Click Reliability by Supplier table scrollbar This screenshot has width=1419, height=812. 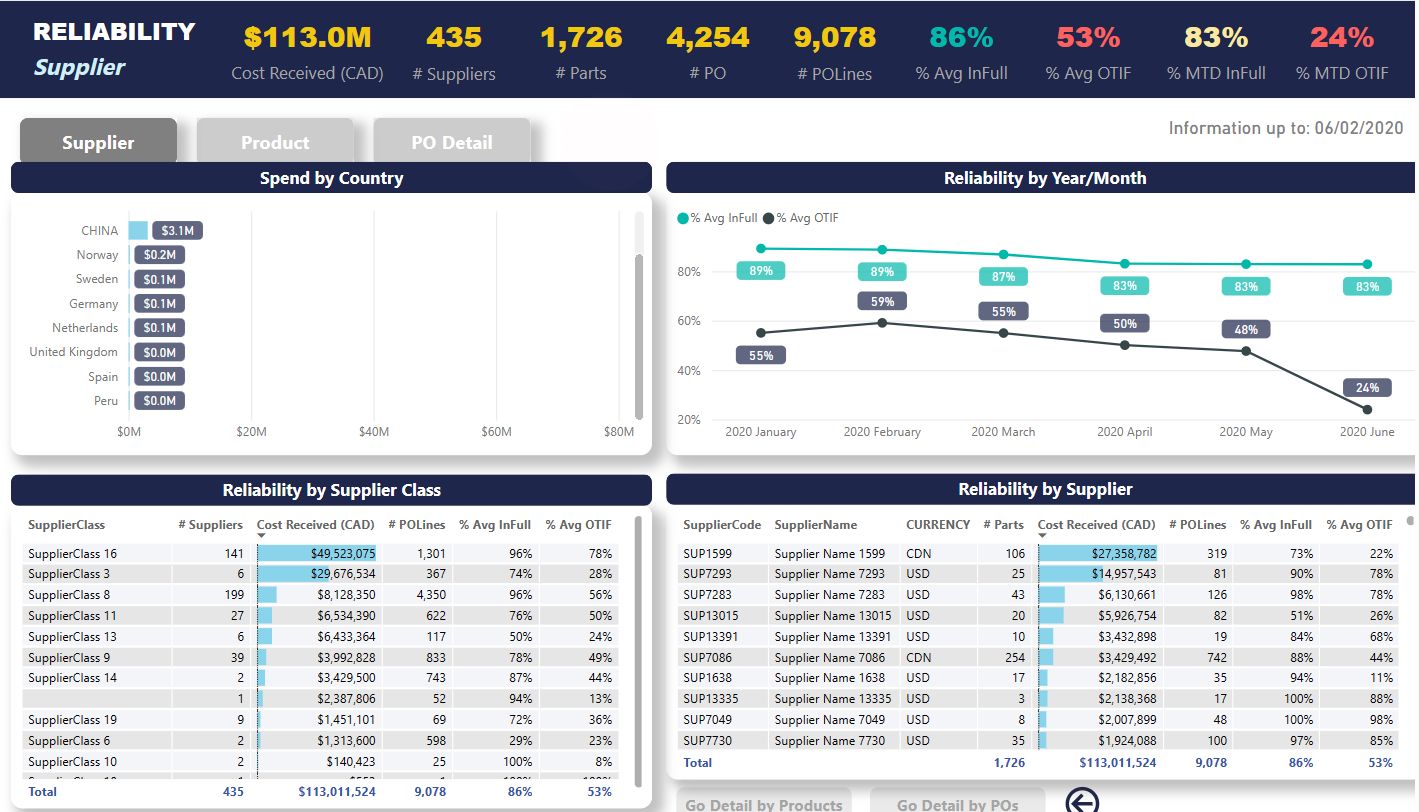(1411, 520)
